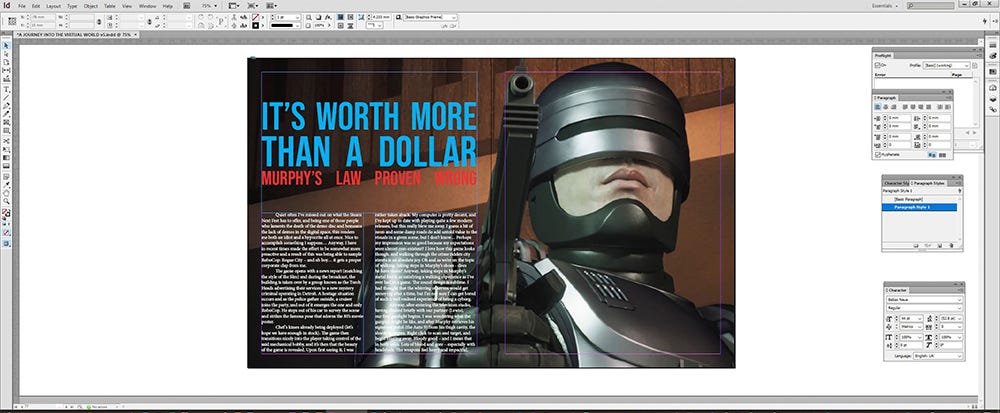Toggle the Preflight On checkbox
Screen dimensions: 1000x413
point(878,65)
